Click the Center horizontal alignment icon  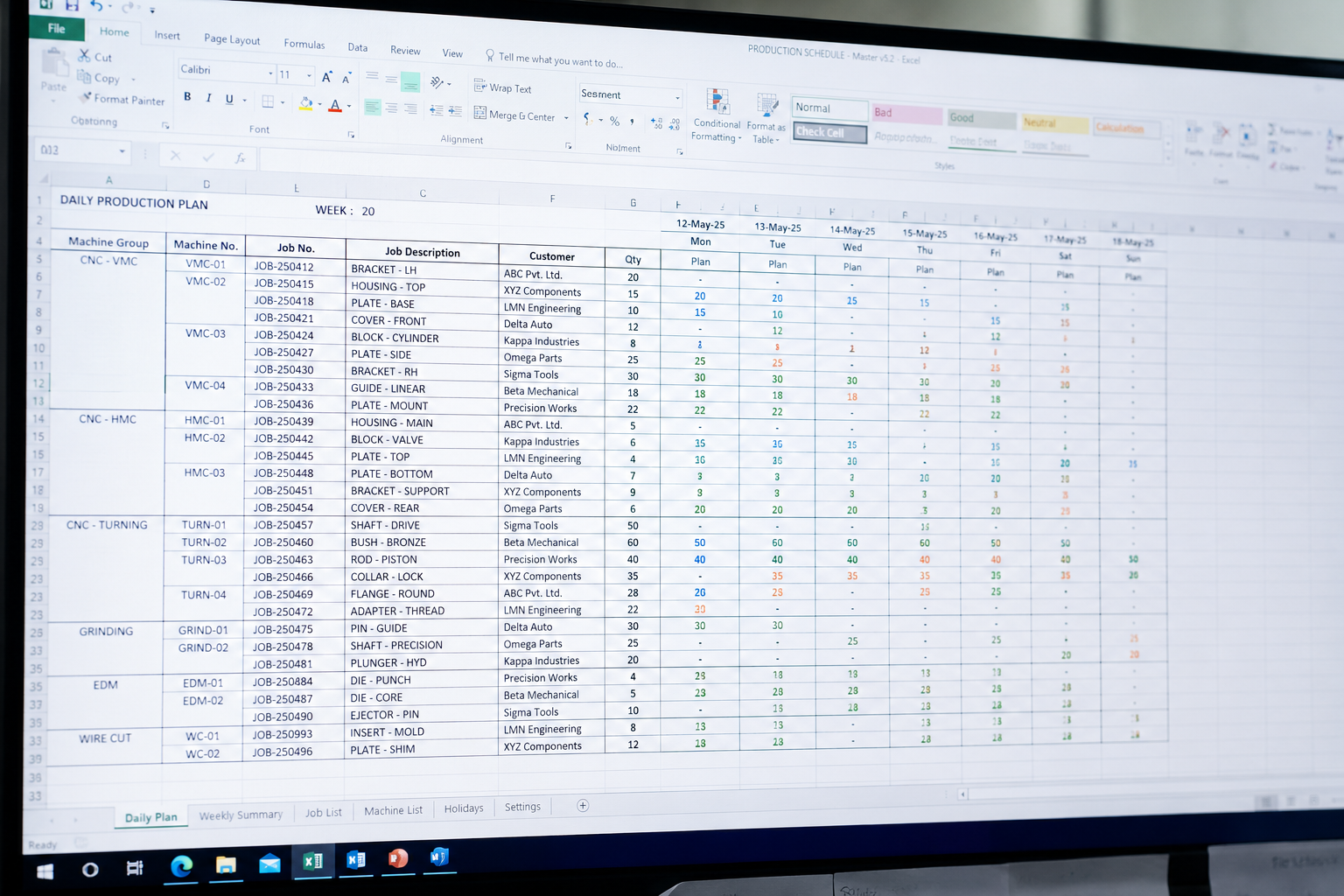pos(391,108)
